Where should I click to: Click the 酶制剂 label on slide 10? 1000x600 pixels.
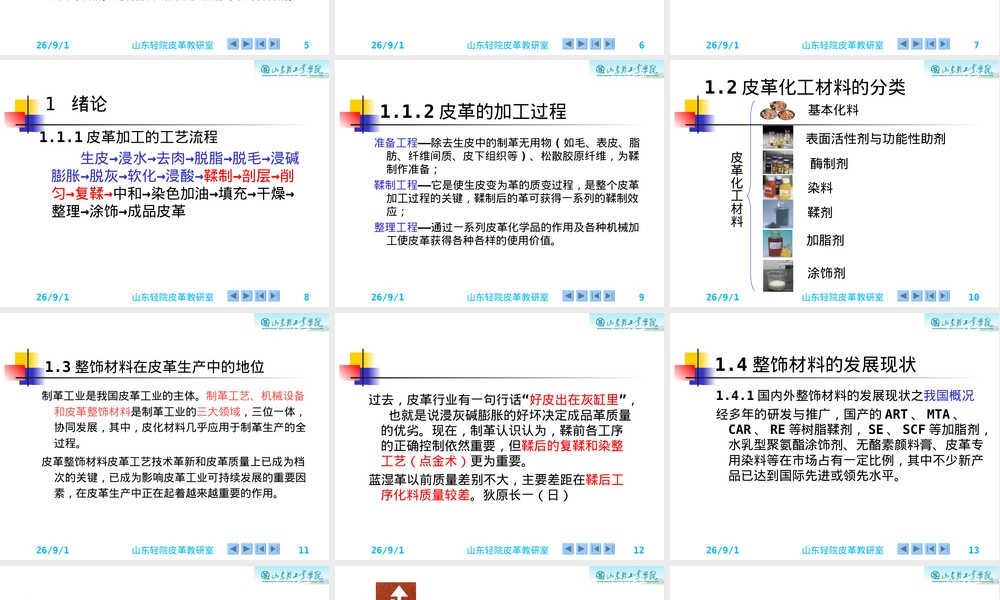pos(829,163)
